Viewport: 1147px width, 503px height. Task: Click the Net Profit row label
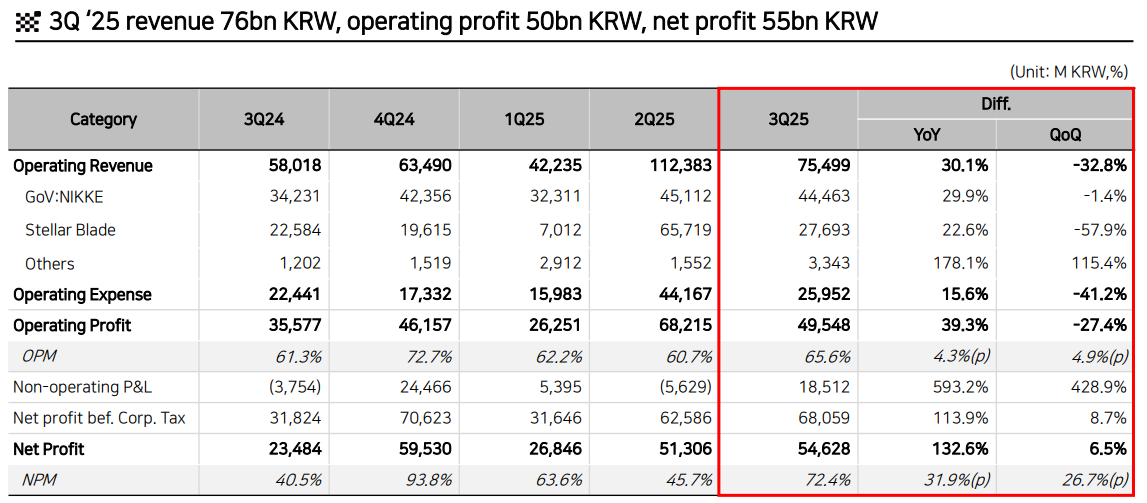tap(48, 450)
